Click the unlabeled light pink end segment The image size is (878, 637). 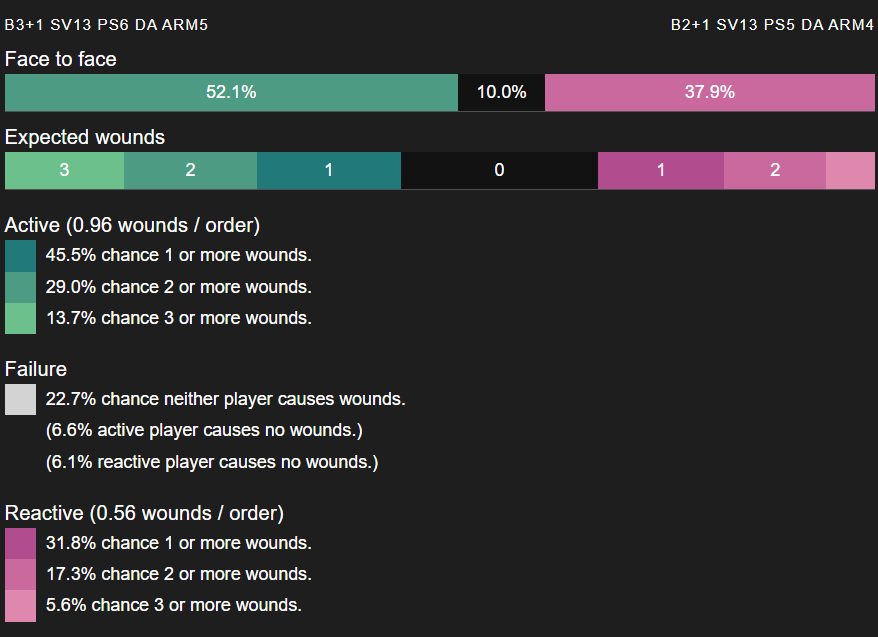coord(850,170)
